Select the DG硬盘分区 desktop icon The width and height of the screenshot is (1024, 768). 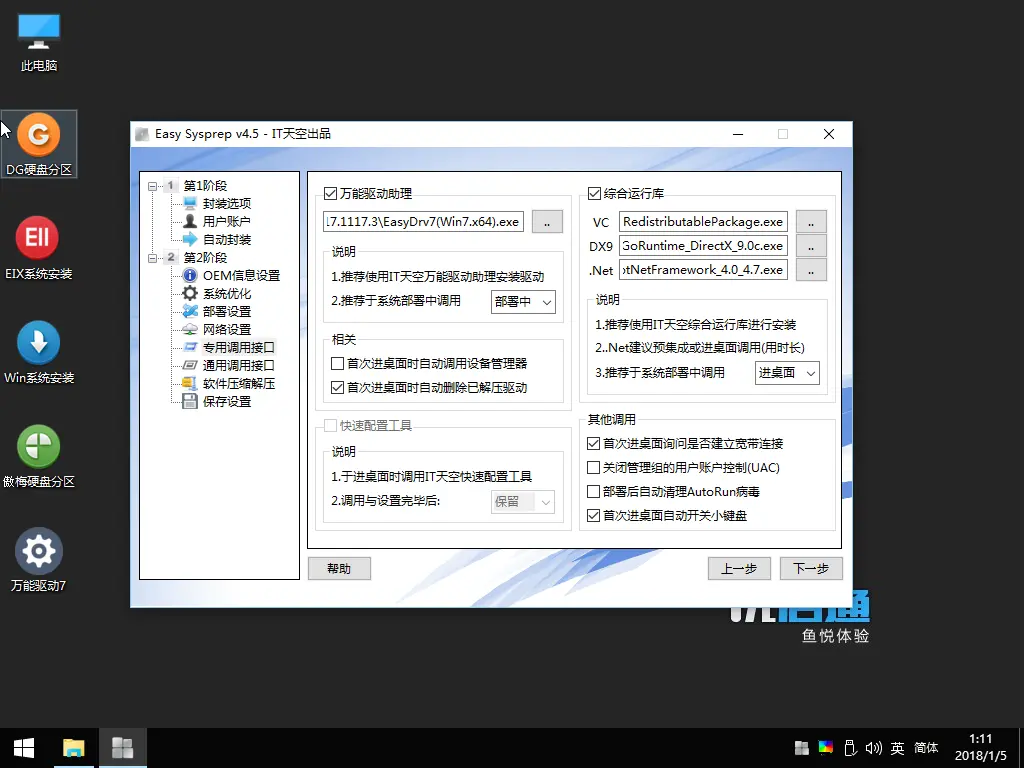(x=39, y=144)
